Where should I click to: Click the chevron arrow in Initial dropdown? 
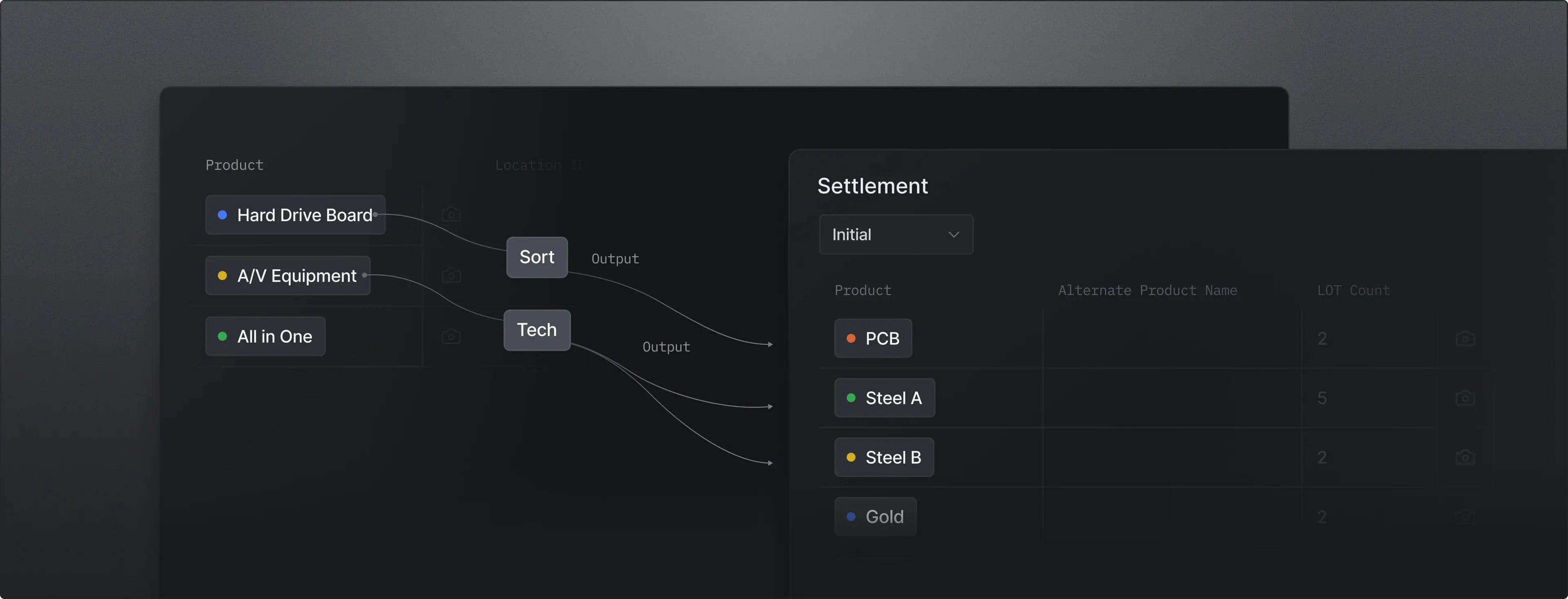pos(953,235)
